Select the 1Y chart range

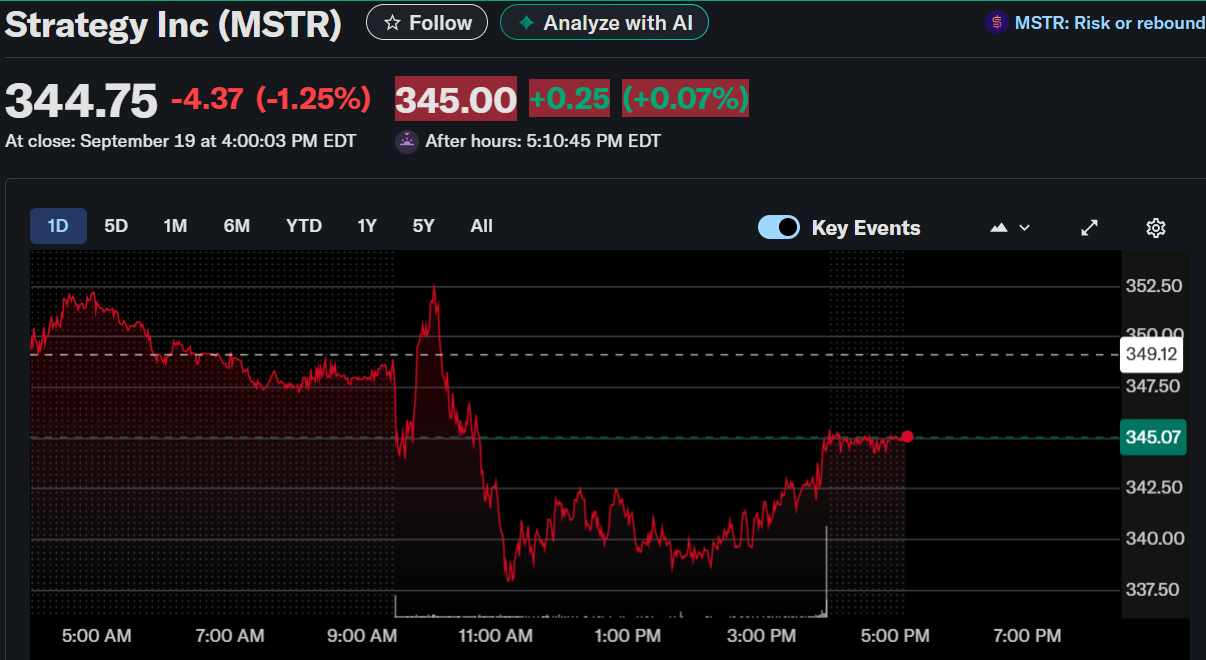(x=367, y=226)
